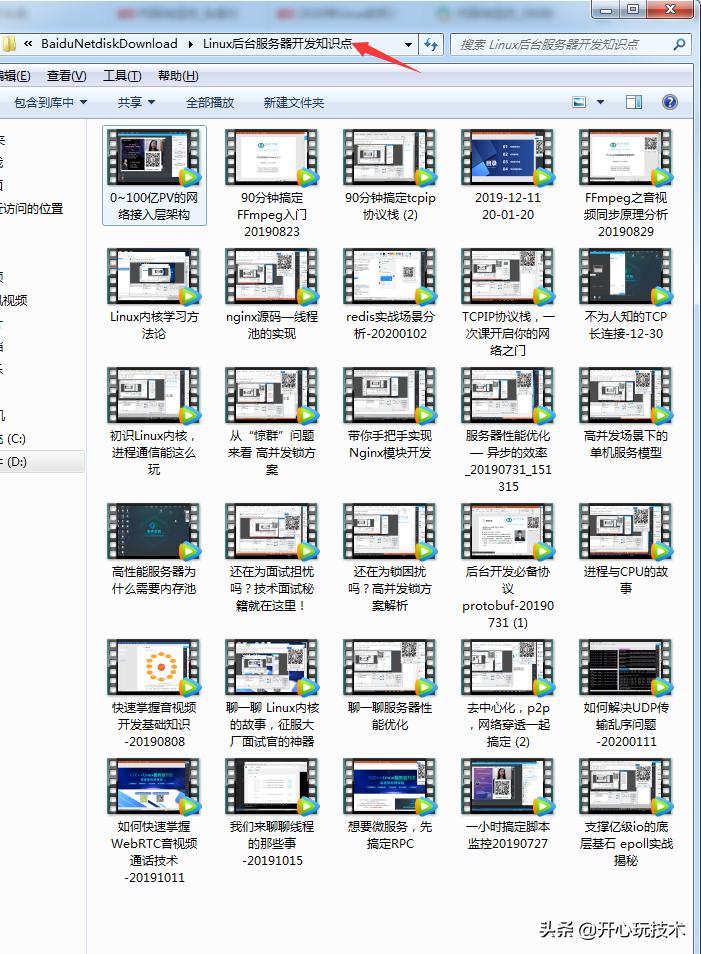The image size is (701, 954).
Task: Select the TCPIP协议栈，一次课开启你的网络之门 video
Action: click(x=508, y=302)
